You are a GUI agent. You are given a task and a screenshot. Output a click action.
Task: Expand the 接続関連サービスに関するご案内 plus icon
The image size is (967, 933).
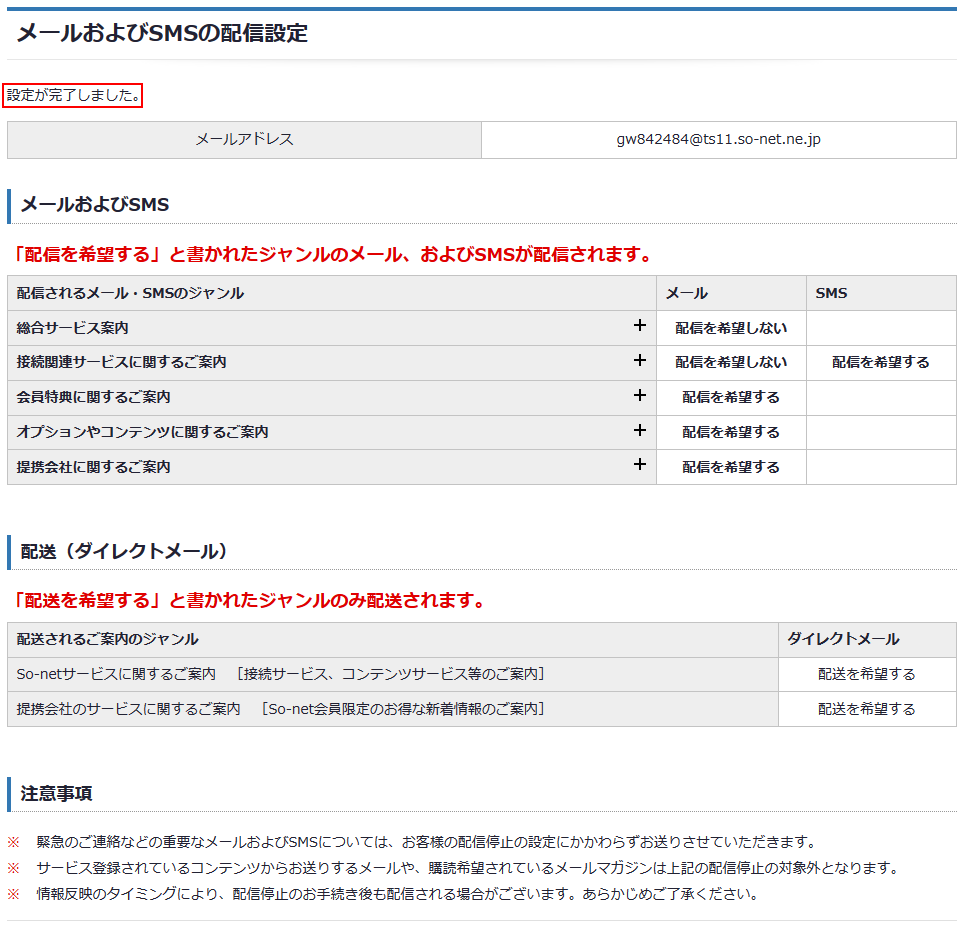pyautogui.click(x=640, y=361)
